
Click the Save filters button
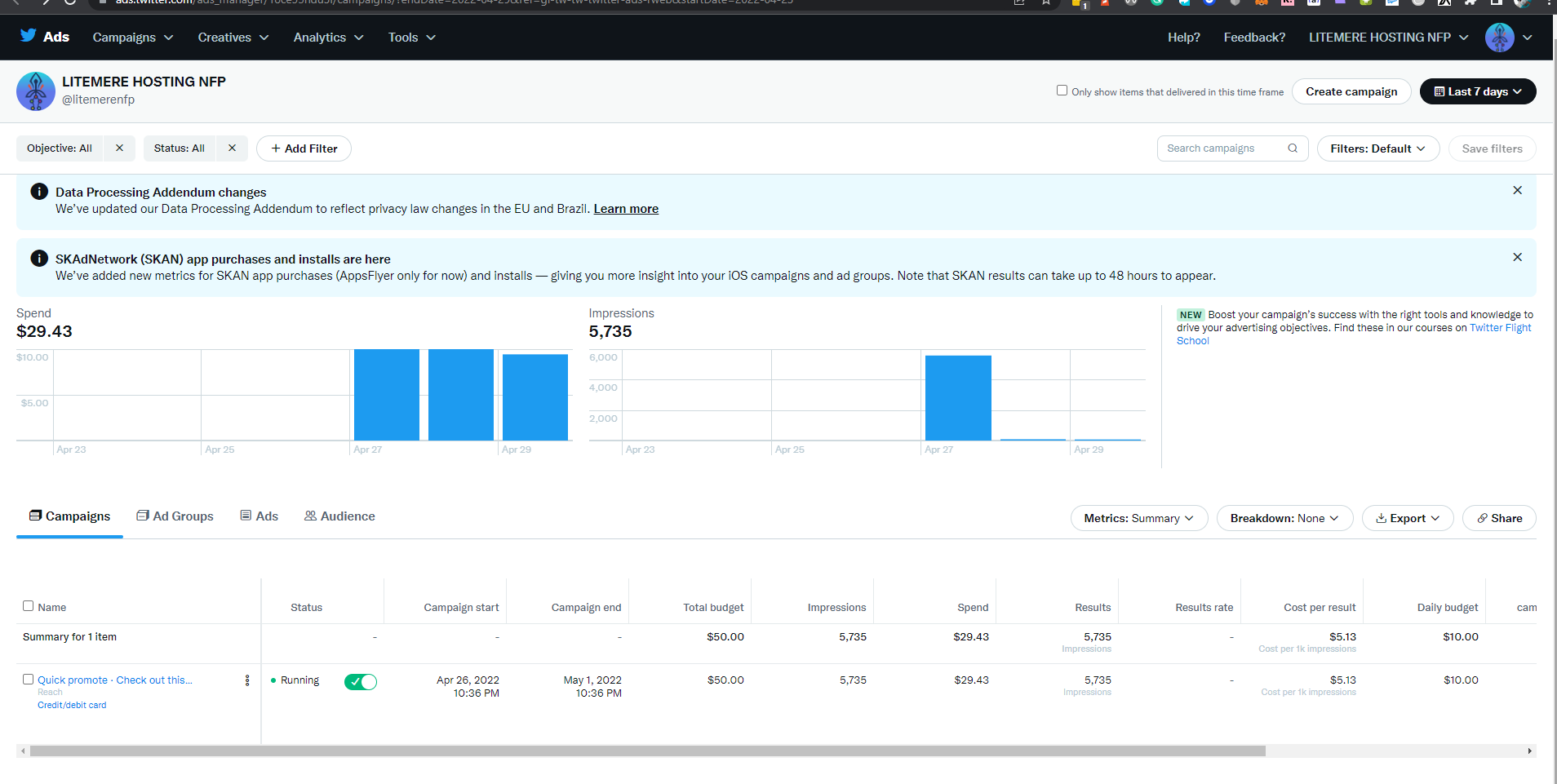coord(1493,148)
